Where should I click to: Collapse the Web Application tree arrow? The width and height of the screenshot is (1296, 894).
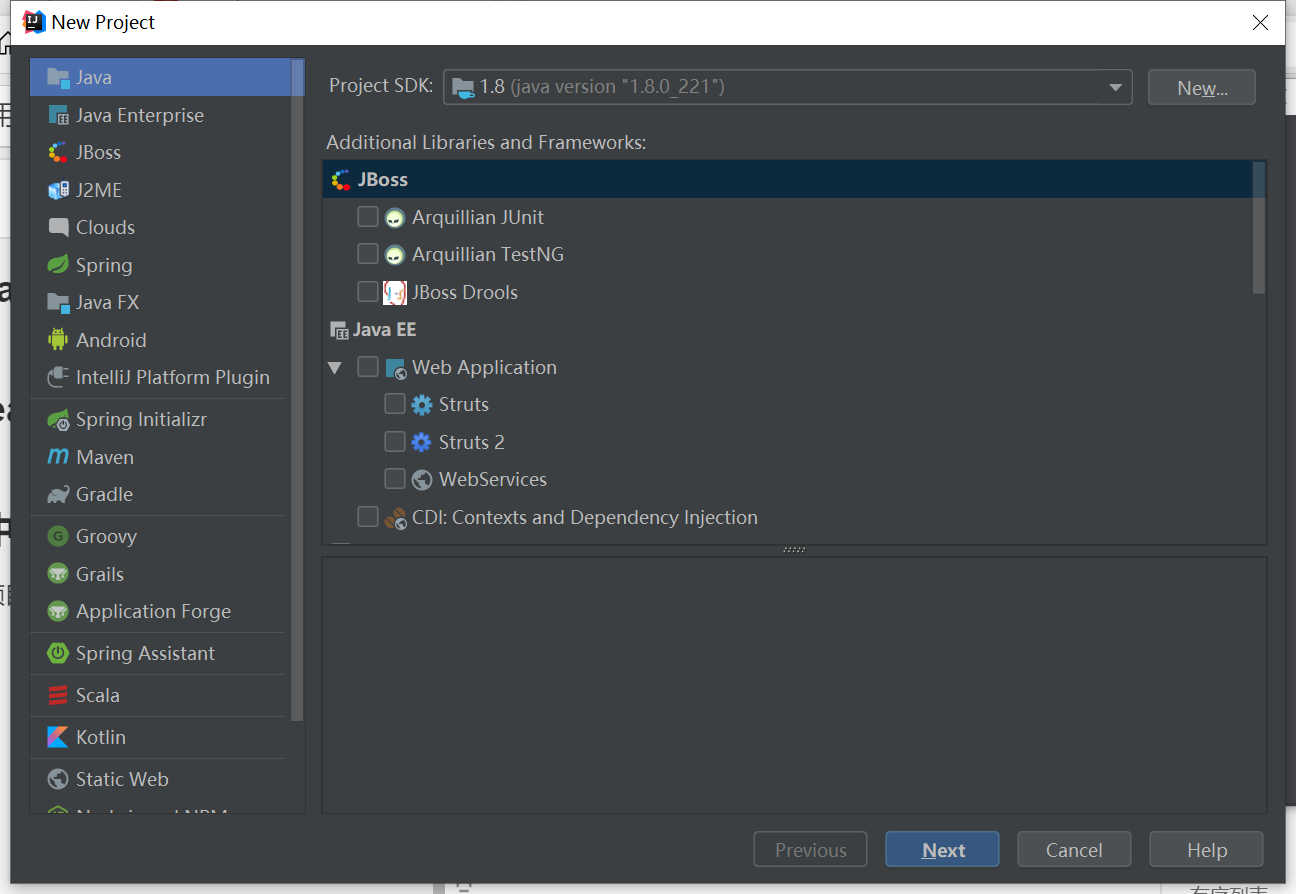(x=335, y=368)
